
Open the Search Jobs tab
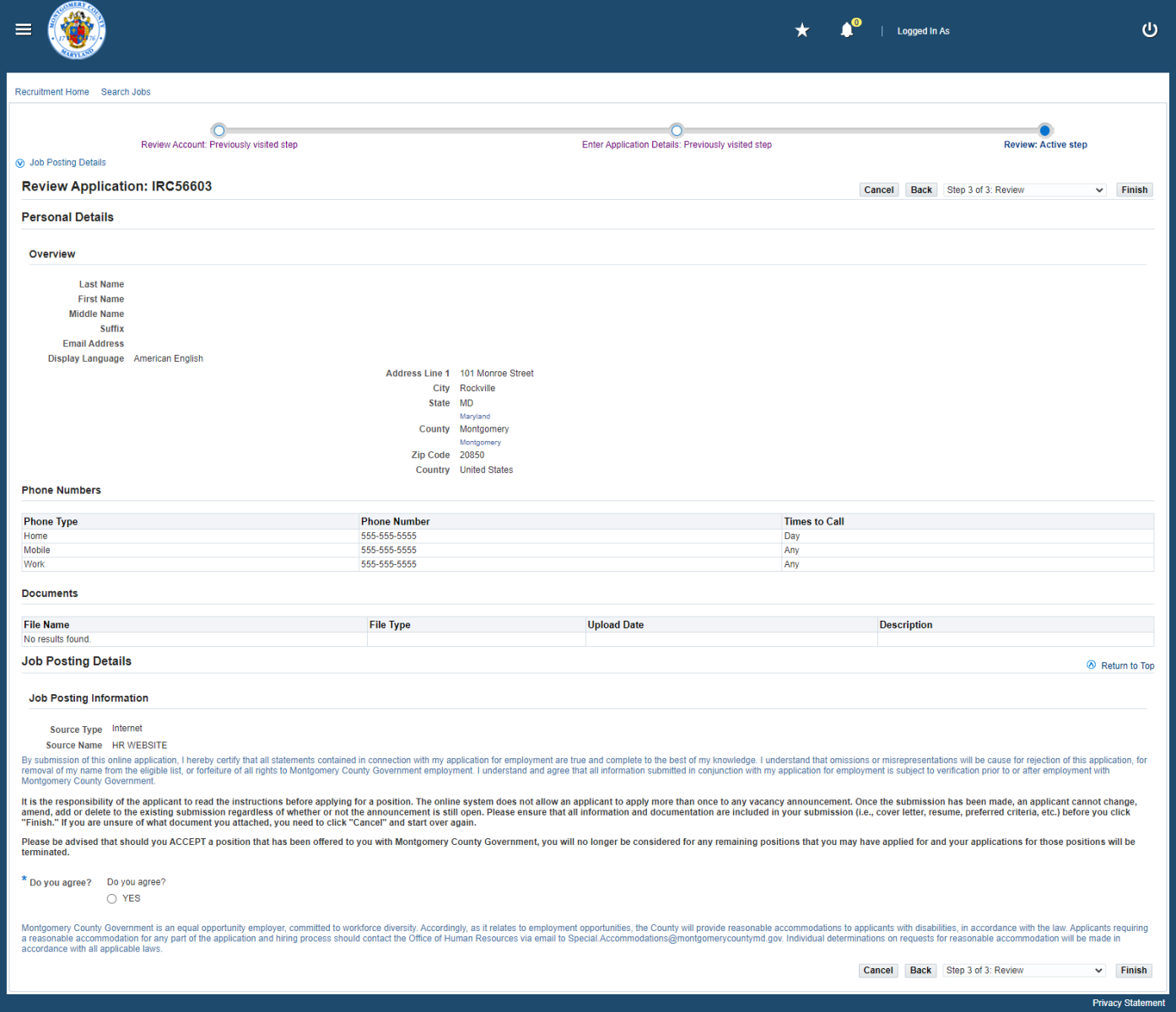click(x=126, y=92)
